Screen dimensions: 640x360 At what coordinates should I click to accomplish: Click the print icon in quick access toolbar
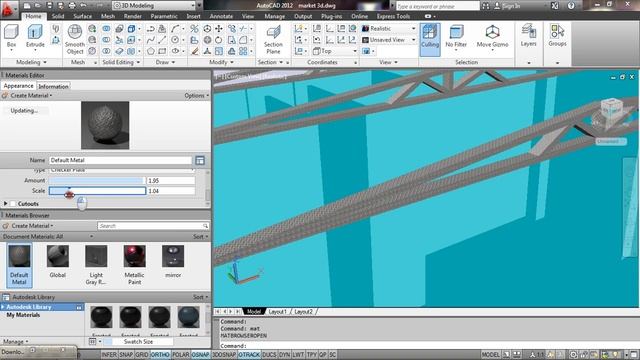72,6
